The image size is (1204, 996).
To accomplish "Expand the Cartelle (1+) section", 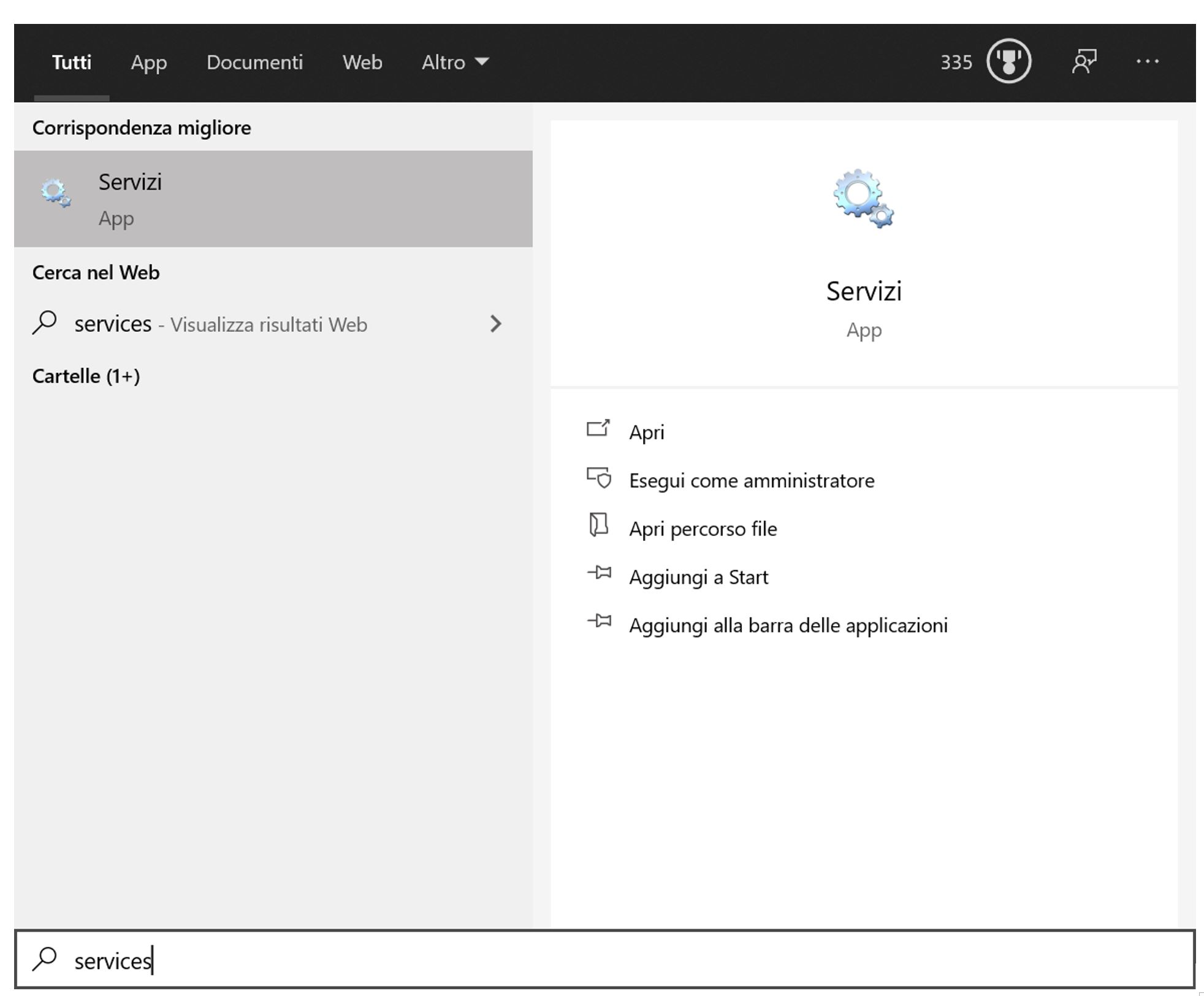I will (x=86, y=376).
